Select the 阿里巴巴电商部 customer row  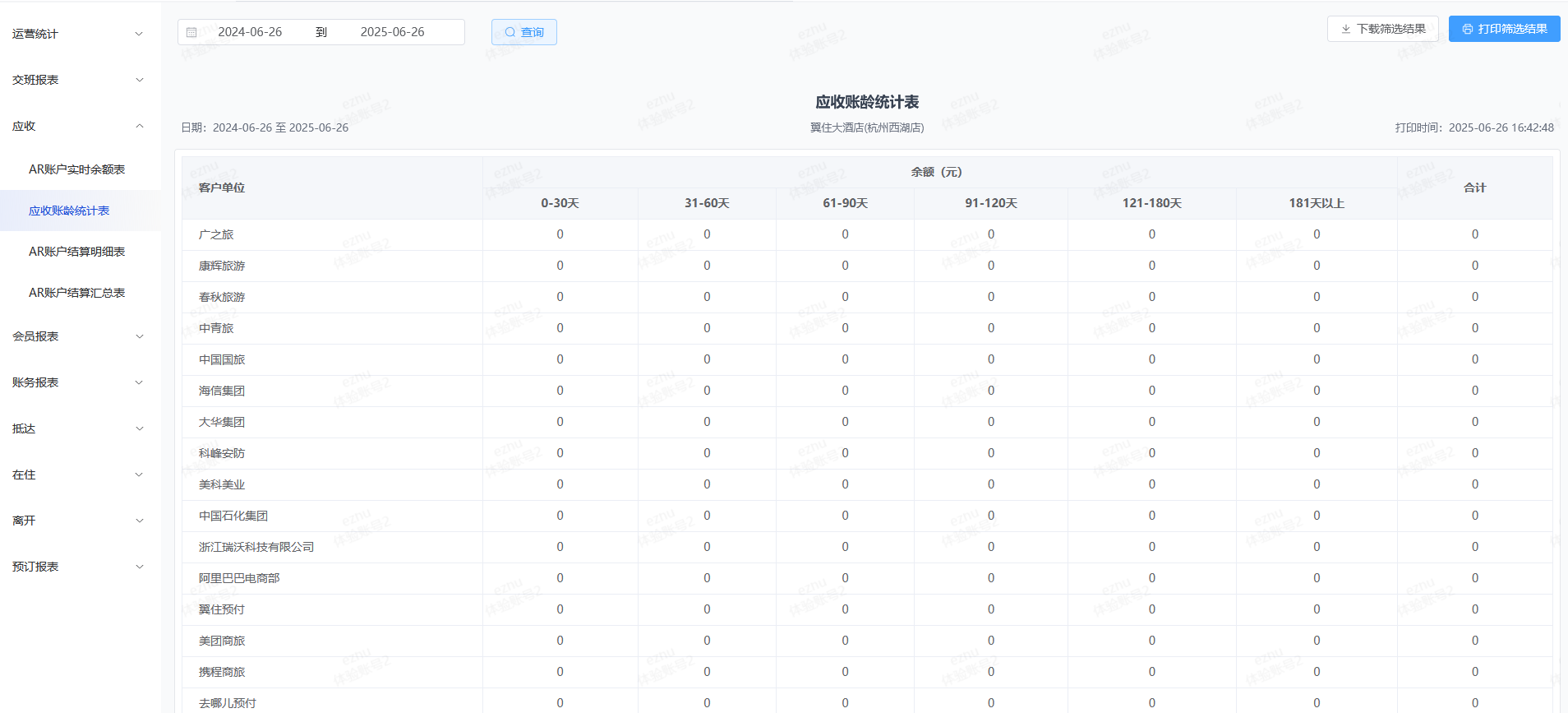(867, 578)
